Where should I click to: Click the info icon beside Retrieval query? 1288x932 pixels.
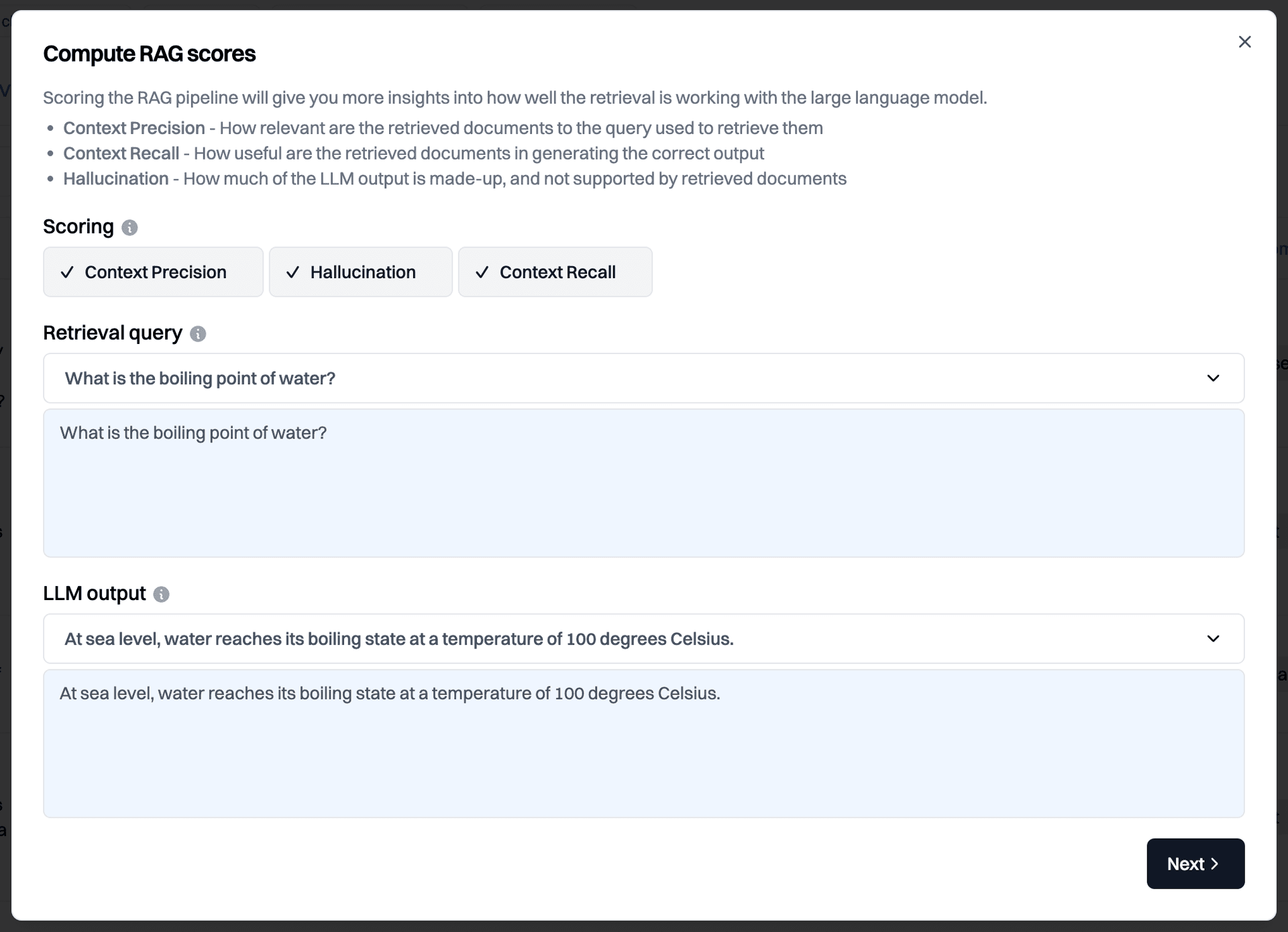(198, 334)
